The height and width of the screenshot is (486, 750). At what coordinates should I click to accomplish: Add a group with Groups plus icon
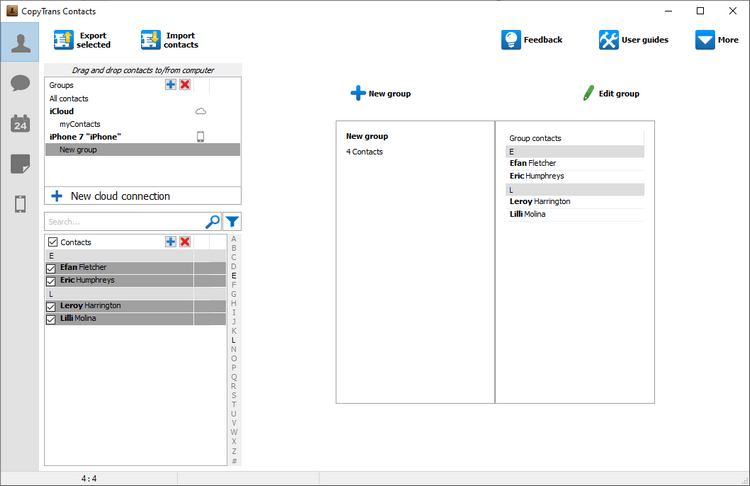coord(171,85)
